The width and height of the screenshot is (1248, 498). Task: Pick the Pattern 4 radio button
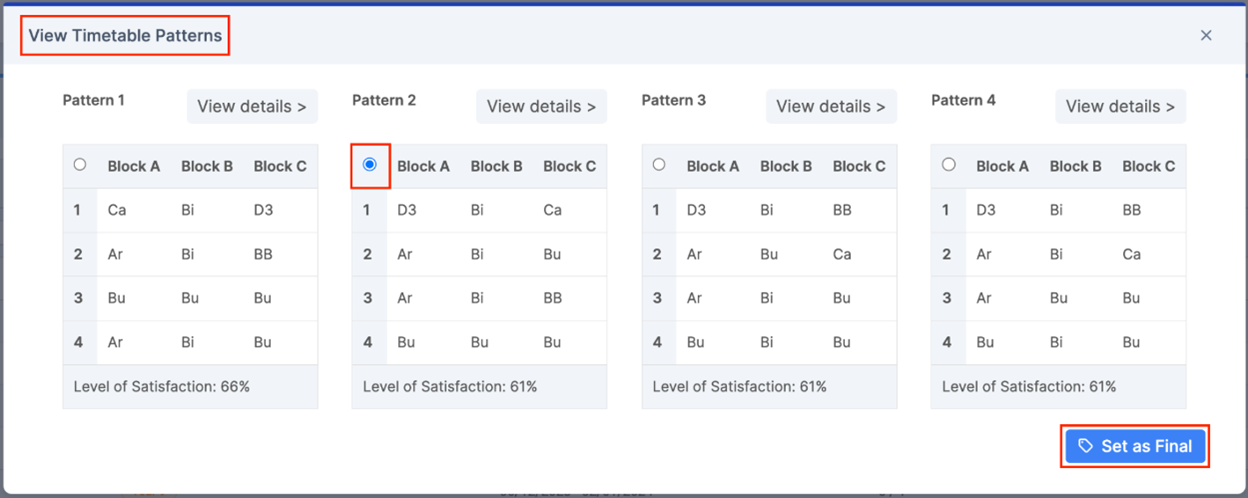coord(949,165)
